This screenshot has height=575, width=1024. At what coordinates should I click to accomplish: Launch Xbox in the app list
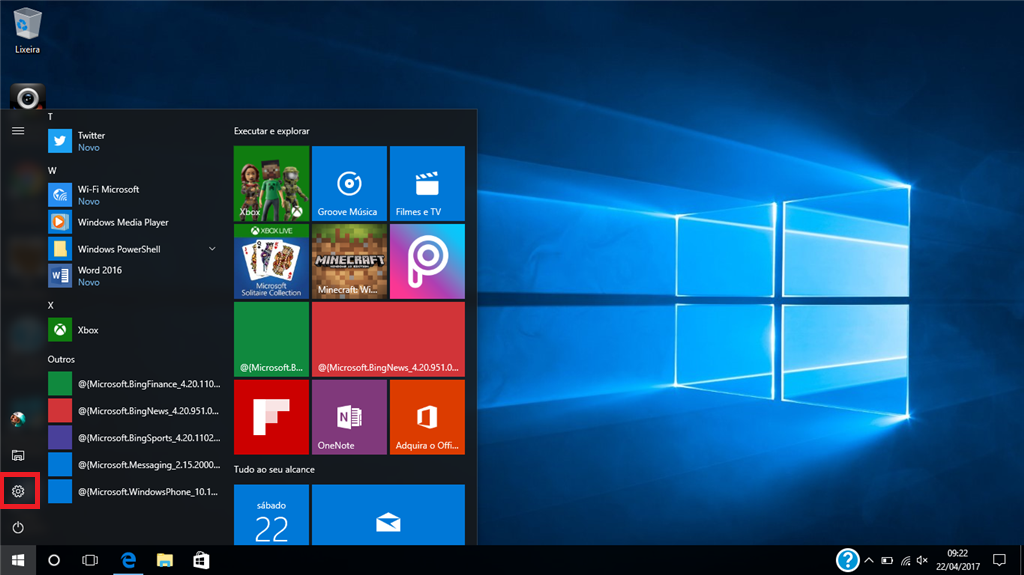134,330
